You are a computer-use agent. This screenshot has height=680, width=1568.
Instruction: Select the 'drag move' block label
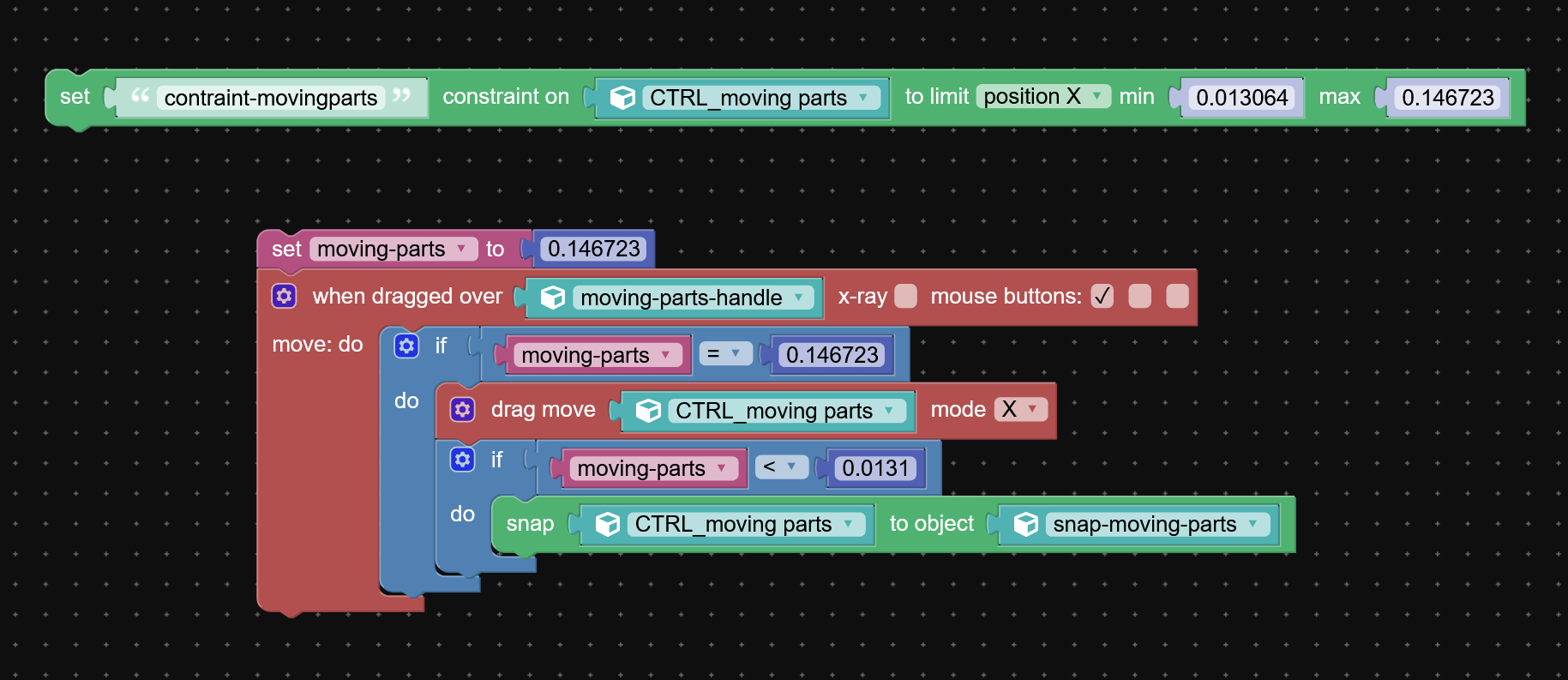[543, 409]
